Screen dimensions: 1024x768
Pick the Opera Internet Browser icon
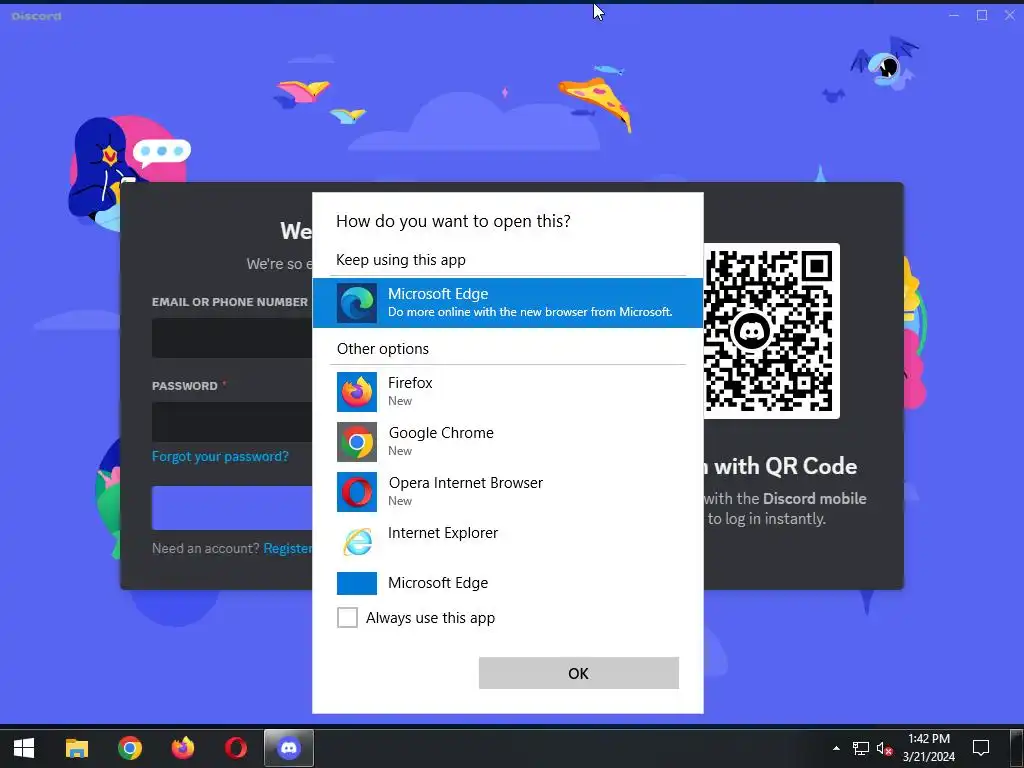[x=357, y=492]
